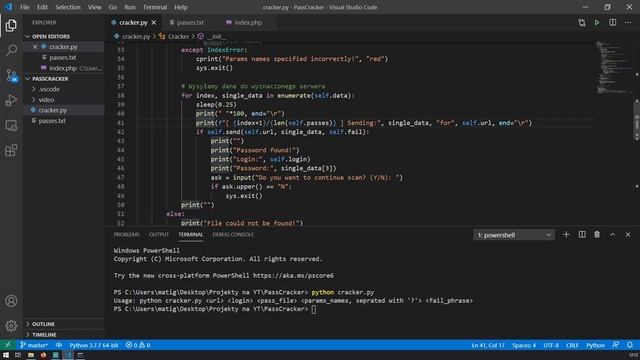Close cracker.py in Open Editors list
Image resolution: width=640 pixels, height=360 pixels.
[x=35, y=47]
